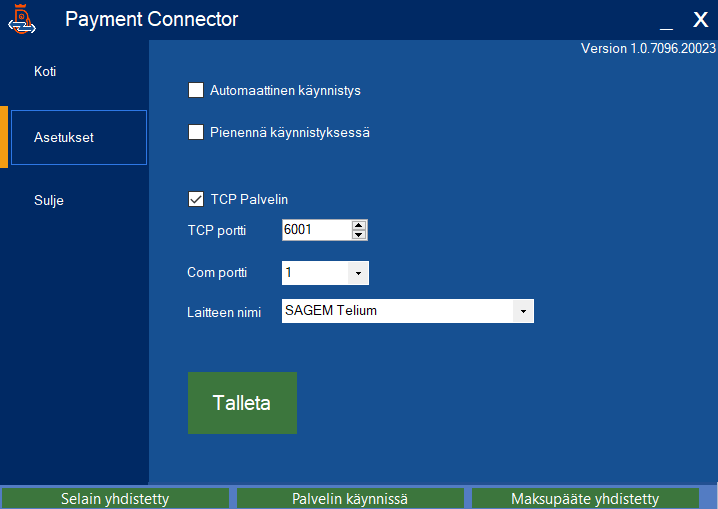Click Sulje in the sidebar
The height and width of the screenshot is (509, 718).
tap(49, 200)
